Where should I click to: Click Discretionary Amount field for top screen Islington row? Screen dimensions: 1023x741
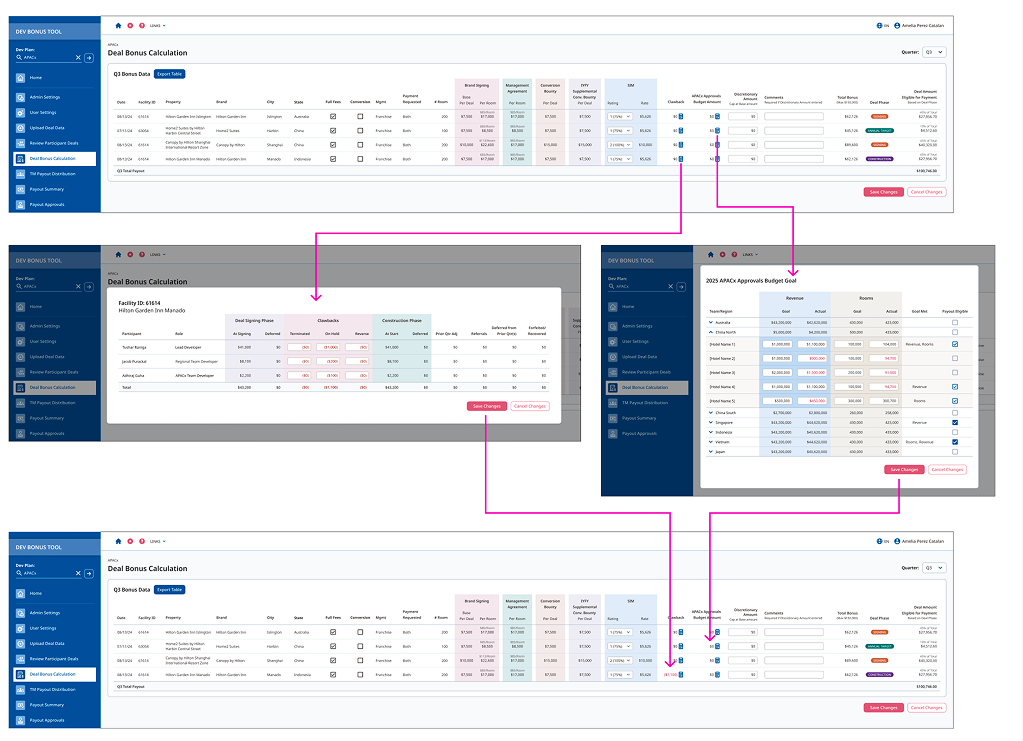(742, 117)
